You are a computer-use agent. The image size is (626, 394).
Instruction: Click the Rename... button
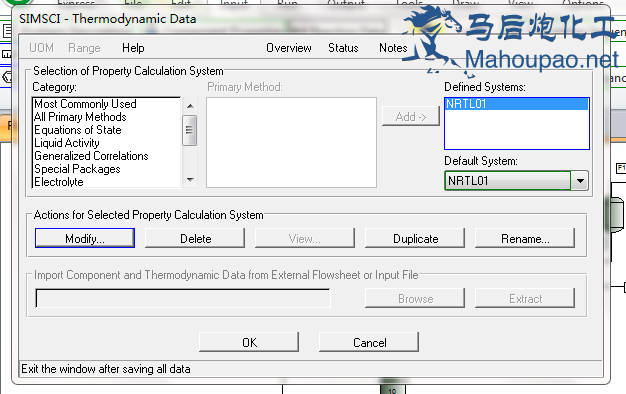525,238
